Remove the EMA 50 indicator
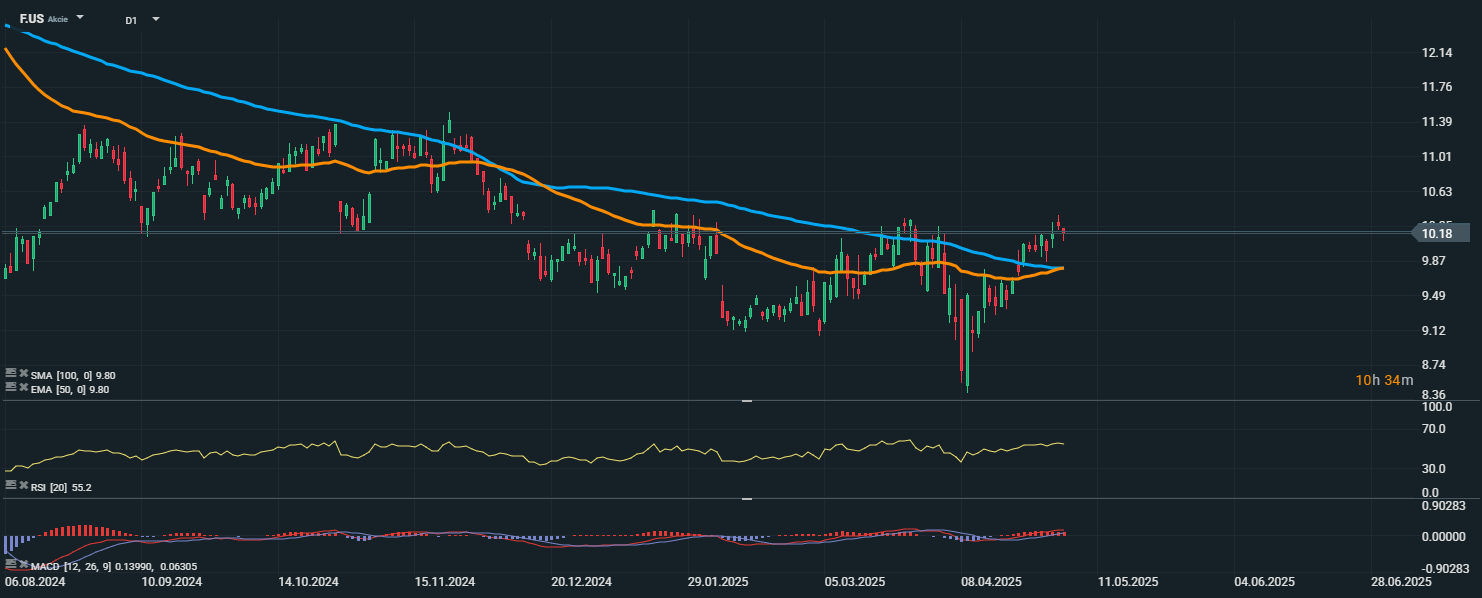Screen dimensions: 1482x598 [x=23, y=388]
